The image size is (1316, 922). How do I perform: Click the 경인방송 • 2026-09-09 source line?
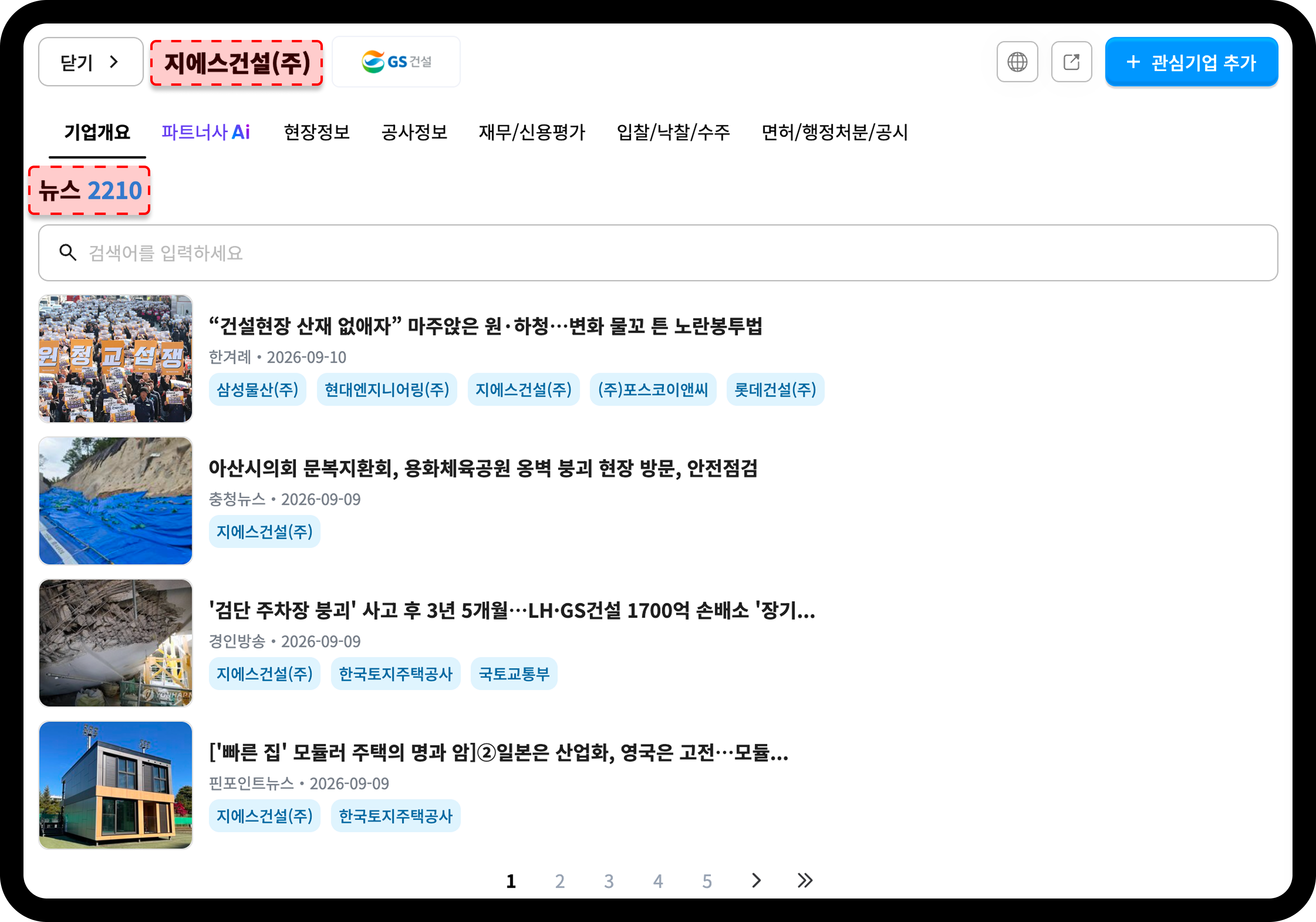click(x=284, y=641)
